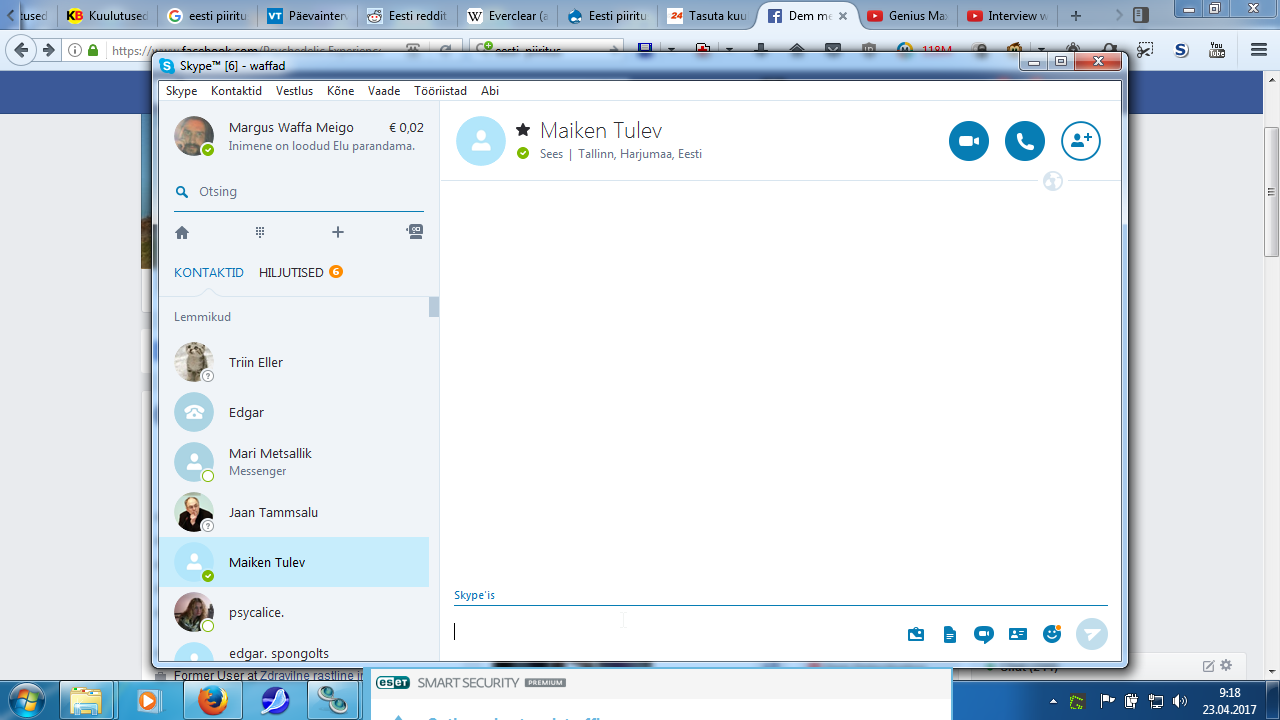Switch to the Tasuta kuu browser tab

tap(708, 16)
